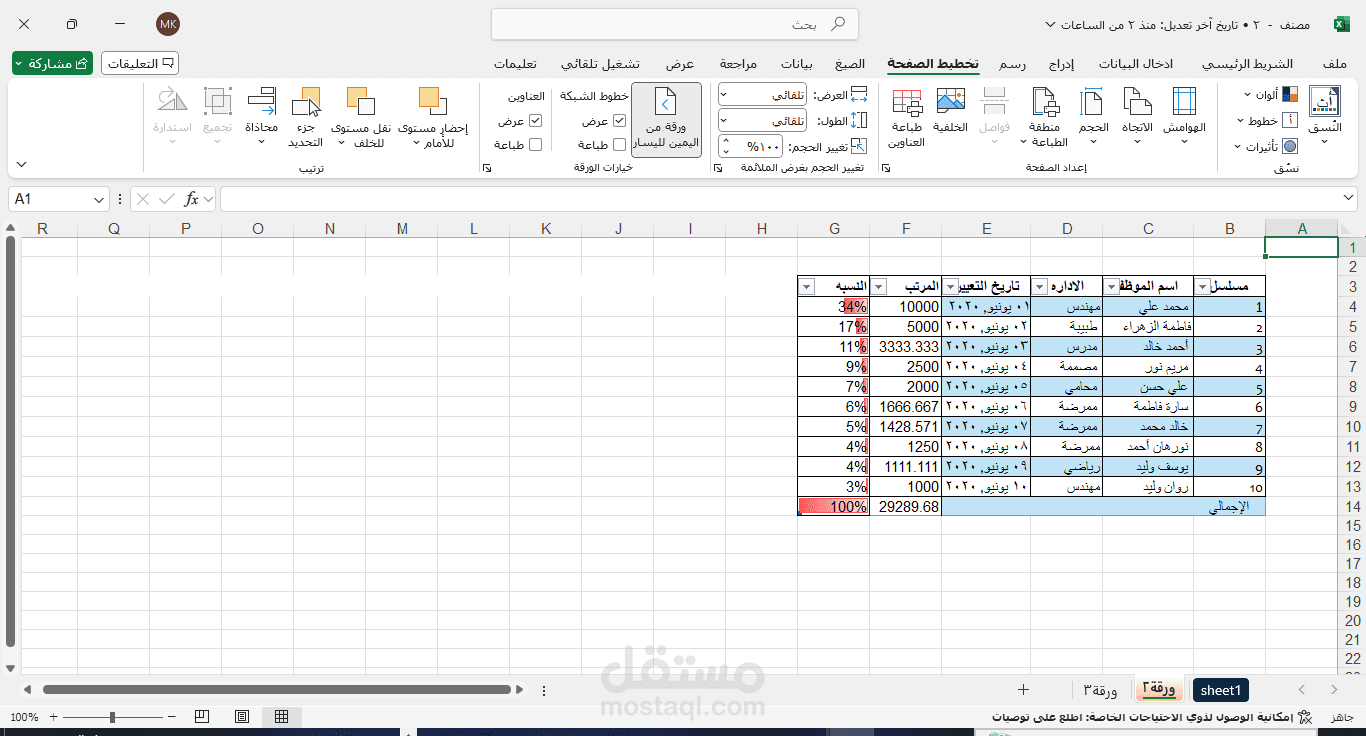Toggle Sheet Right-to-Left (ورقة من اليمين لليسار)
The width and height of the screenshot is (1366, 736).
click(666, 120)
